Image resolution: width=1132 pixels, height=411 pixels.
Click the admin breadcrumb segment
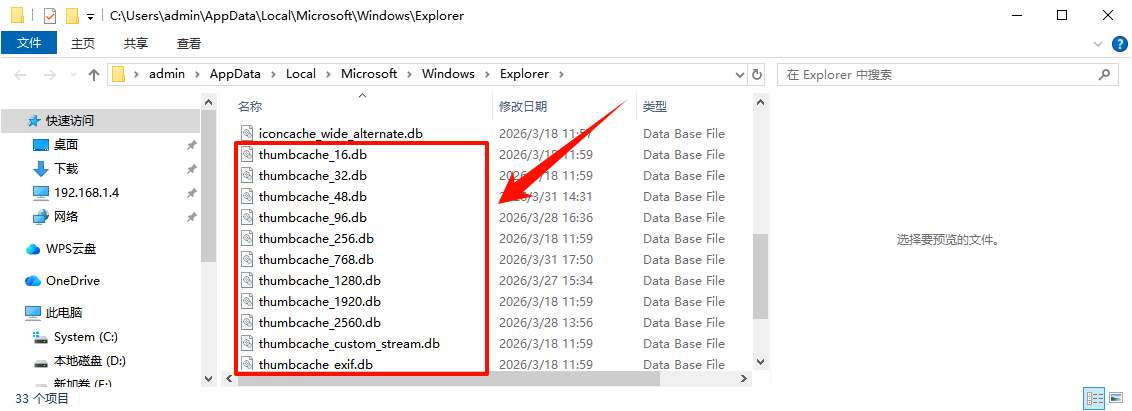[x=167, y=74]
